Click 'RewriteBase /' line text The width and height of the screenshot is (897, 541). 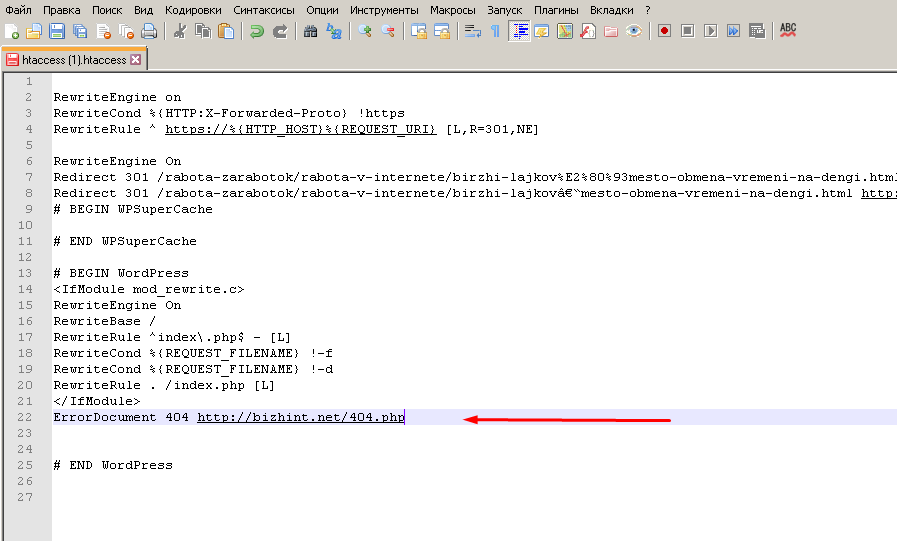(x=104, y=321)
